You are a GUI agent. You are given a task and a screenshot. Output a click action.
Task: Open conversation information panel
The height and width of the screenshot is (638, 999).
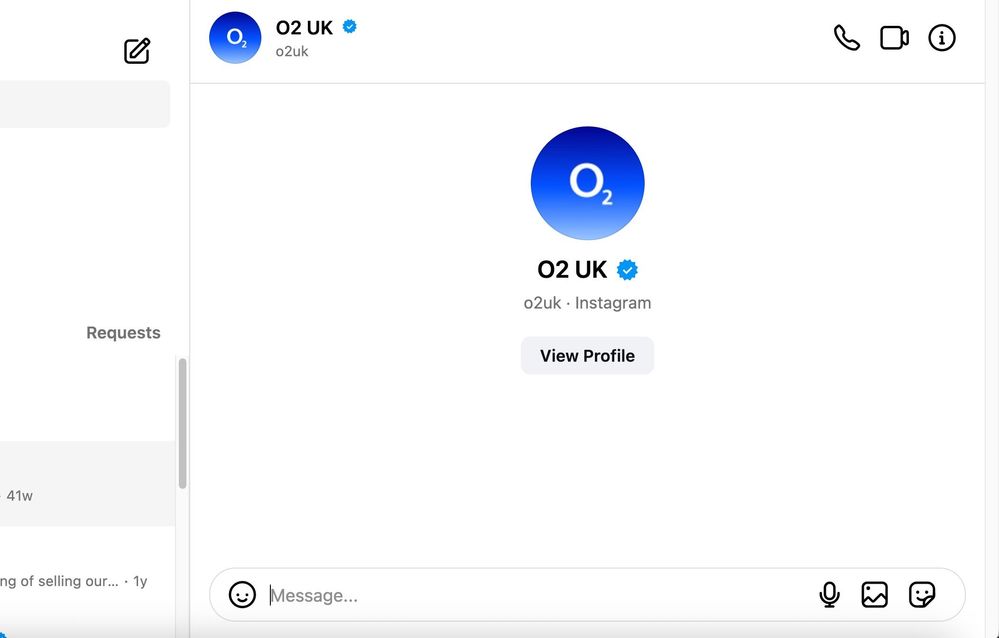(x=942, y=38)
